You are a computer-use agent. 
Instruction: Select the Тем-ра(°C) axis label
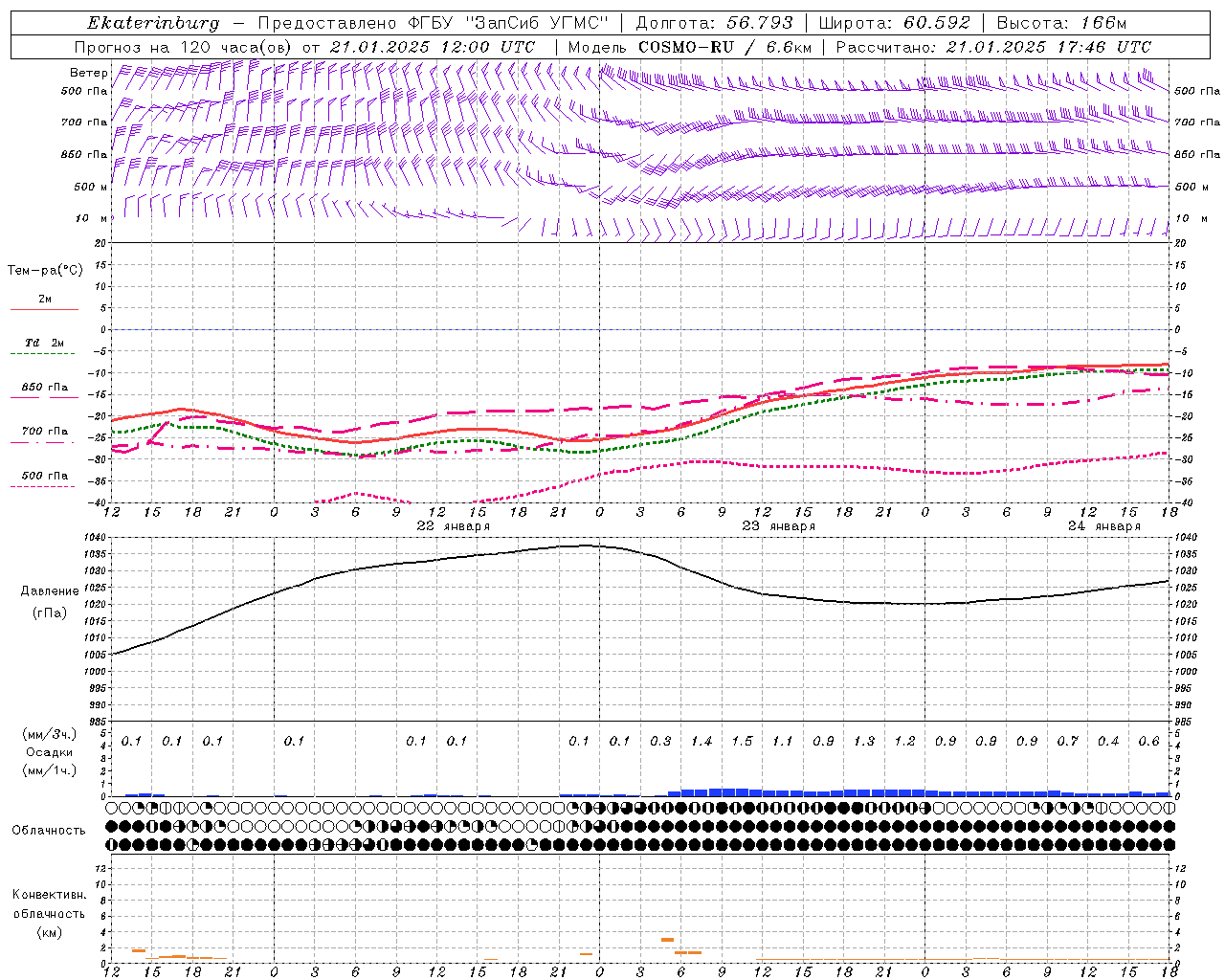(45, 271)
